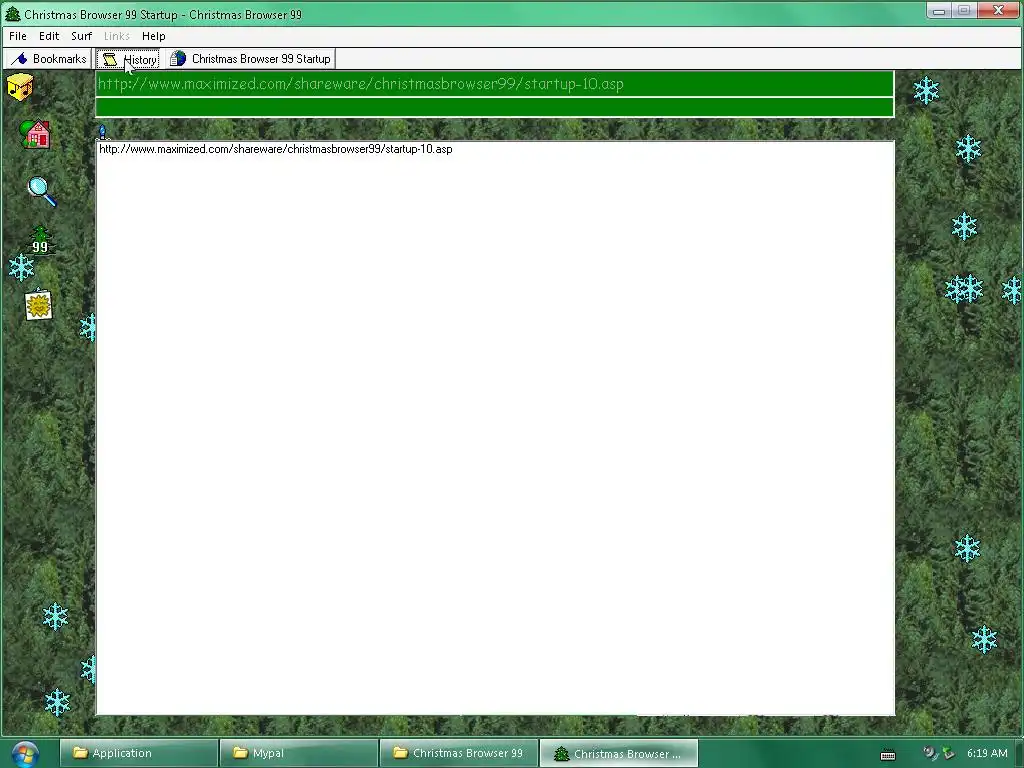Screen dimensions: 1024x768
Task: Click the Christmas Browser taskbar tree button
Action: 618,753
